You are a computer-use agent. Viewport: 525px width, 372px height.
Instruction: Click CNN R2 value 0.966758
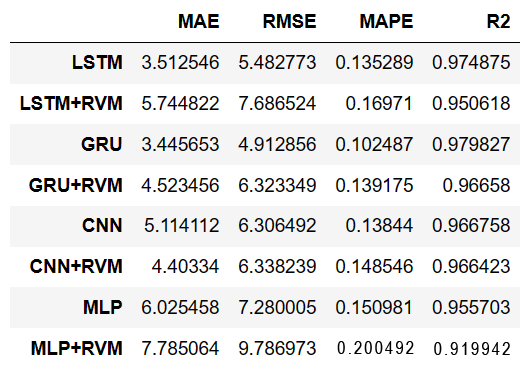coord(471,225)
